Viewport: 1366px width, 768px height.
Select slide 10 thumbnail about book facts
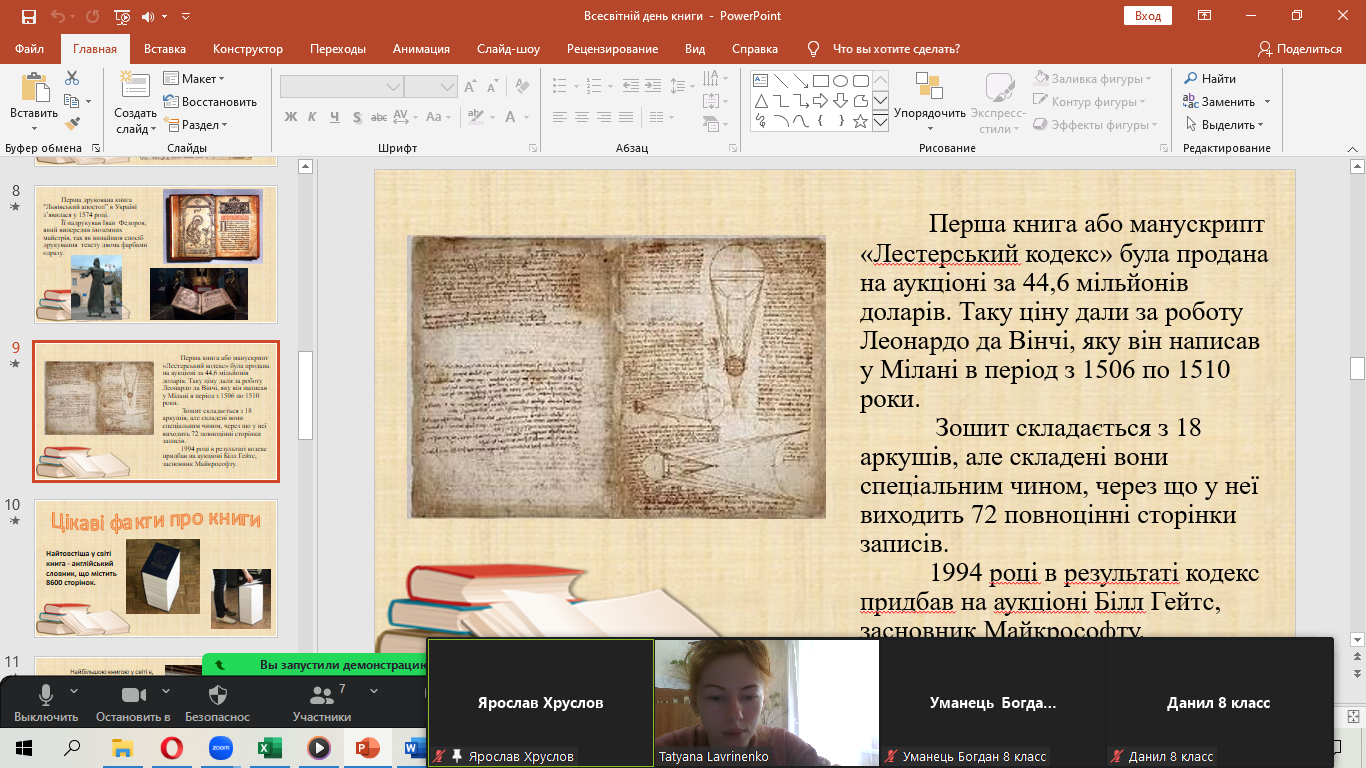pyautogui.click(x=156, y=568)
